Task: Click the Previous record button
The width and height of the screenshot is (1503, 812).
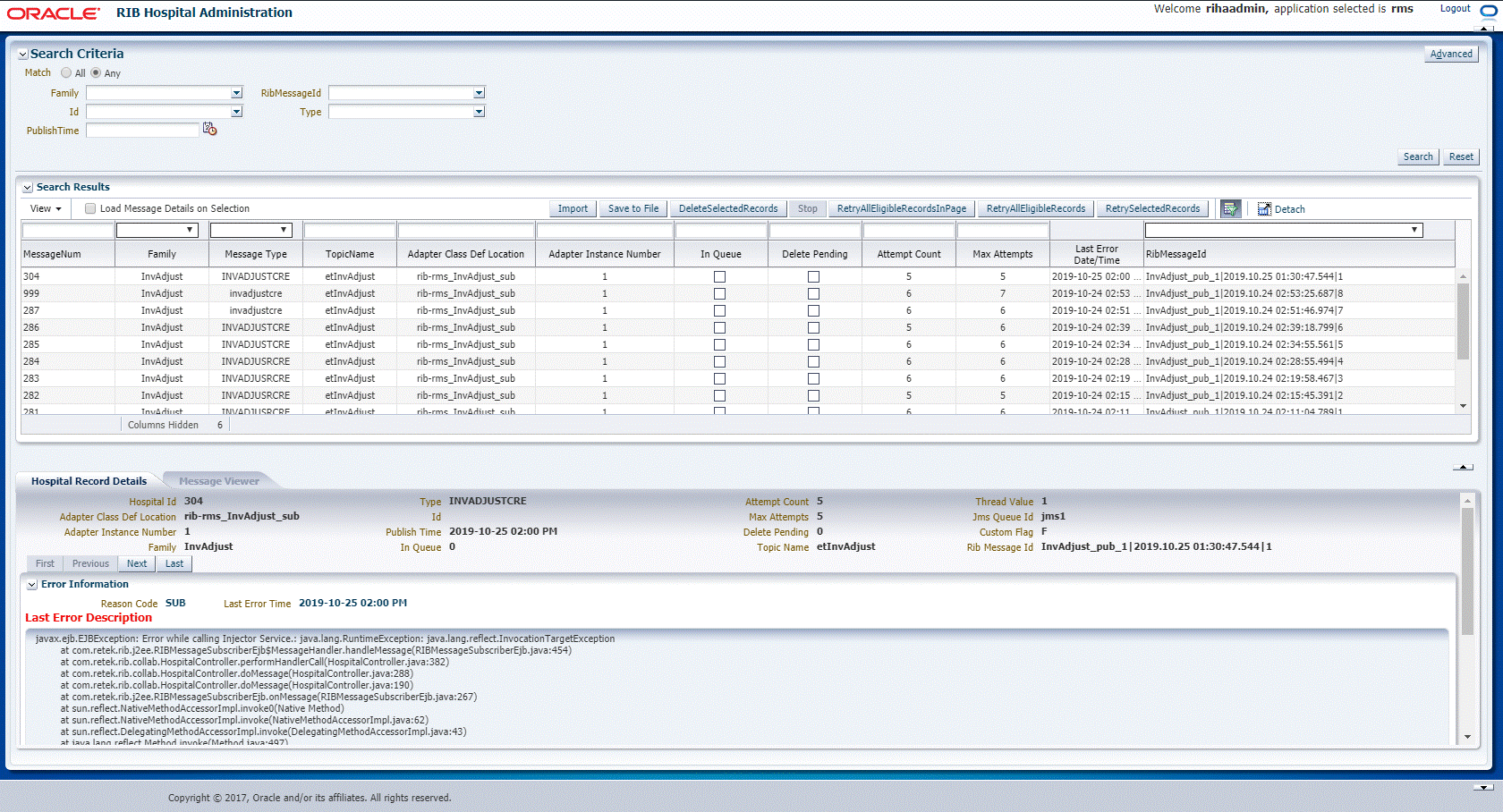Action: 90,563
